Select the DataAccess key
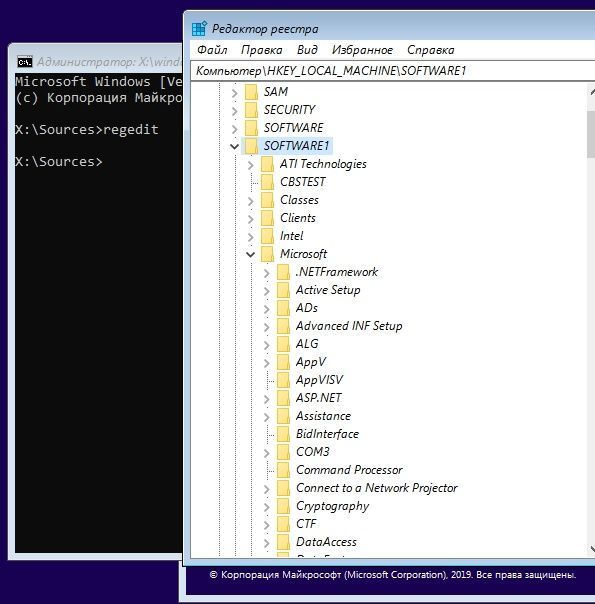595x604 pixels. (326, 542)
